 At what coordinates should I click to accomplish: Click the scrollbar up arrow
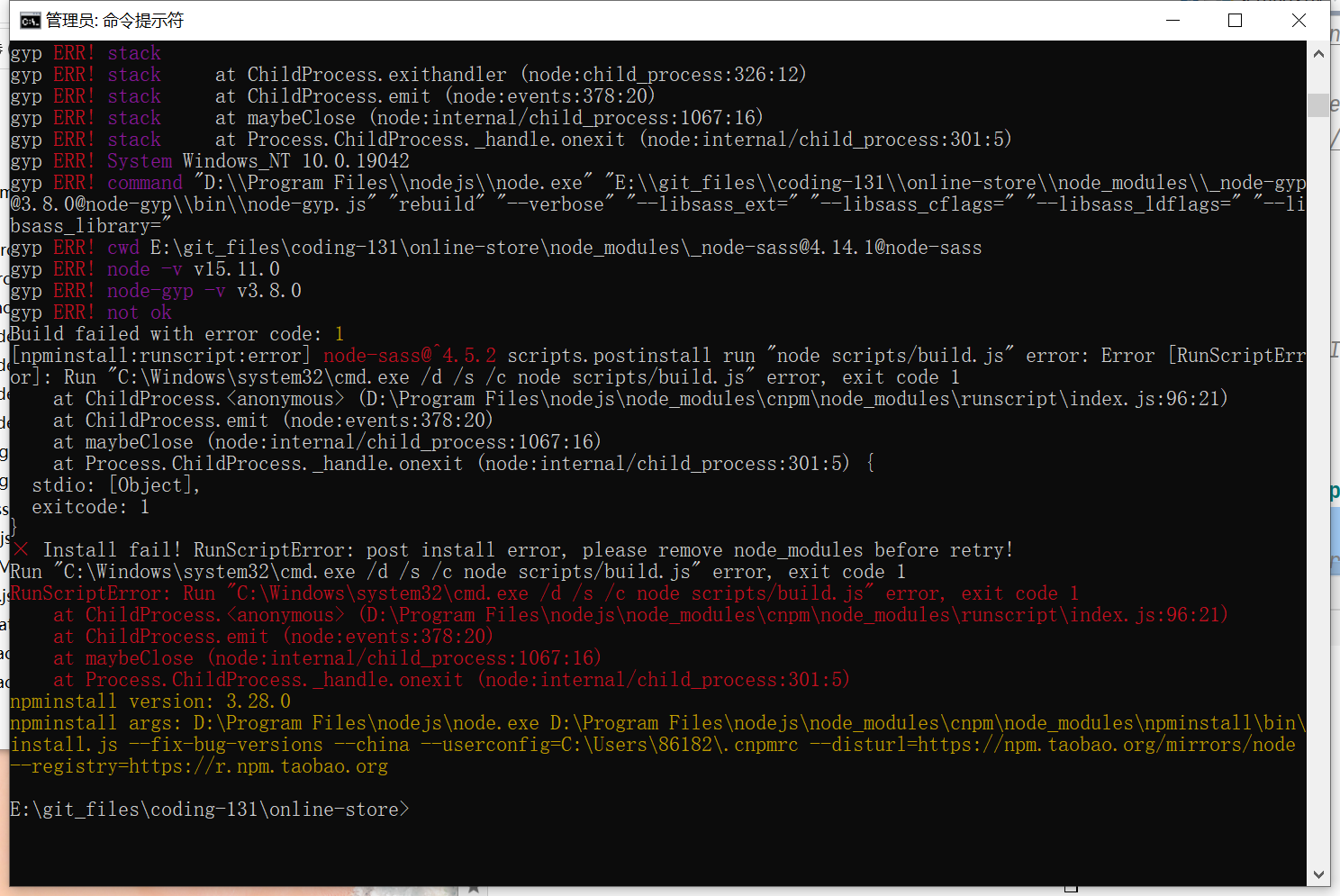(1318, 54)
